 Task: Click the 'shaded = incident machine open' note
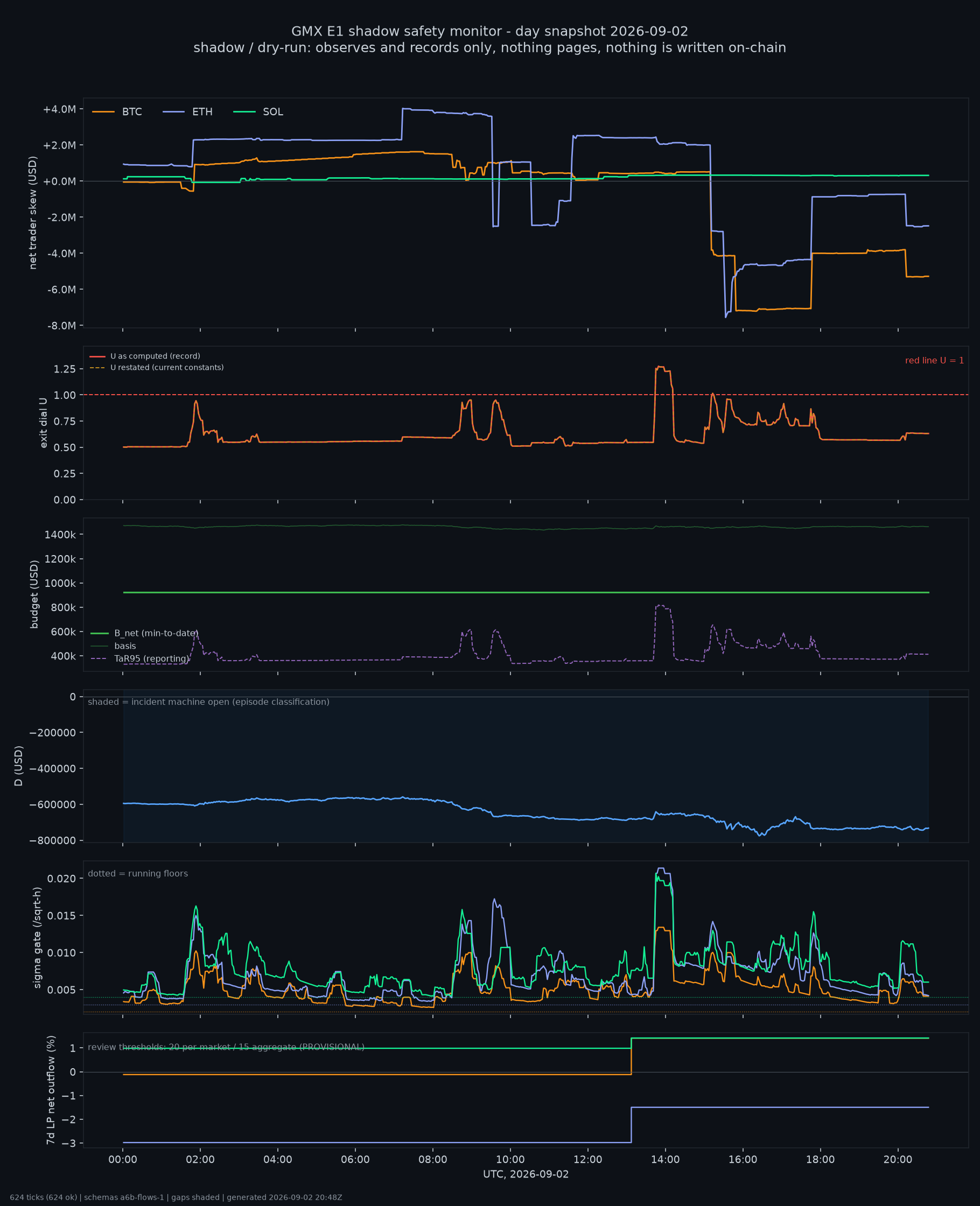(x=208, y=702)
